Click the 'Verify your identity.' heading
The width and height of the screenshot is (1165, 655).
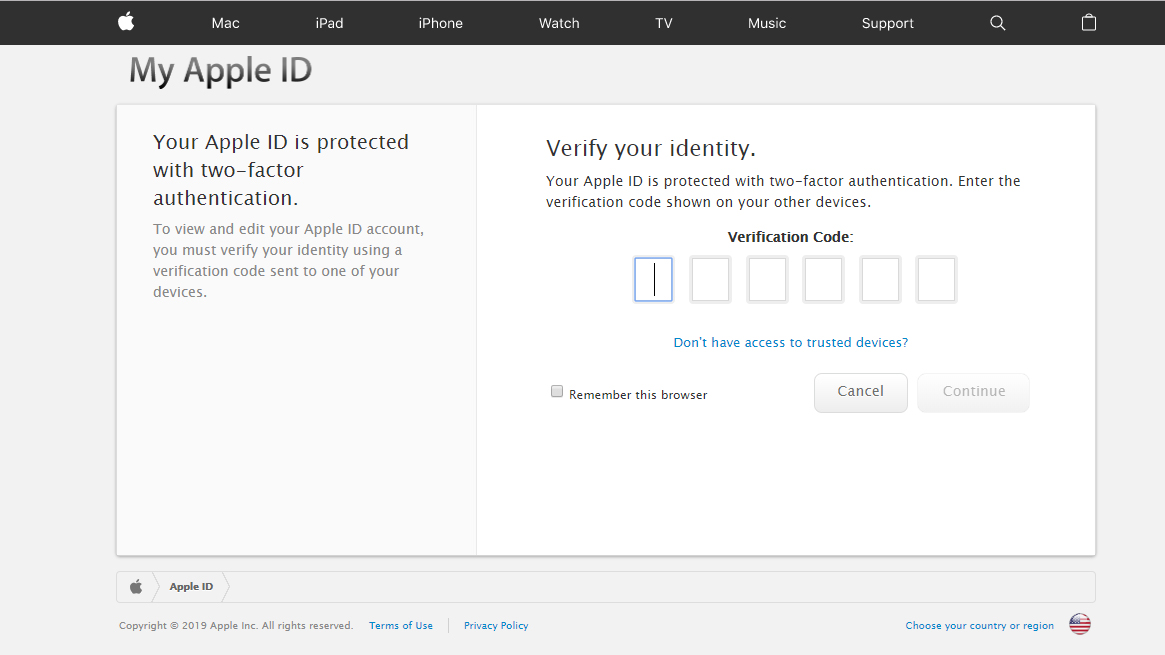point(651,149)
